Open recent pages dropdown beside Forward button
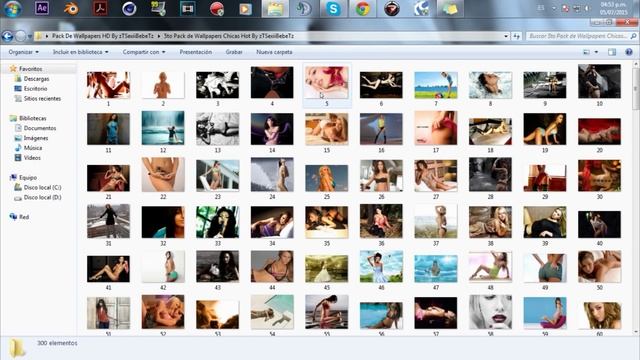Image resolution: width=640 pixels, height=360 pixels. (30, 37)
